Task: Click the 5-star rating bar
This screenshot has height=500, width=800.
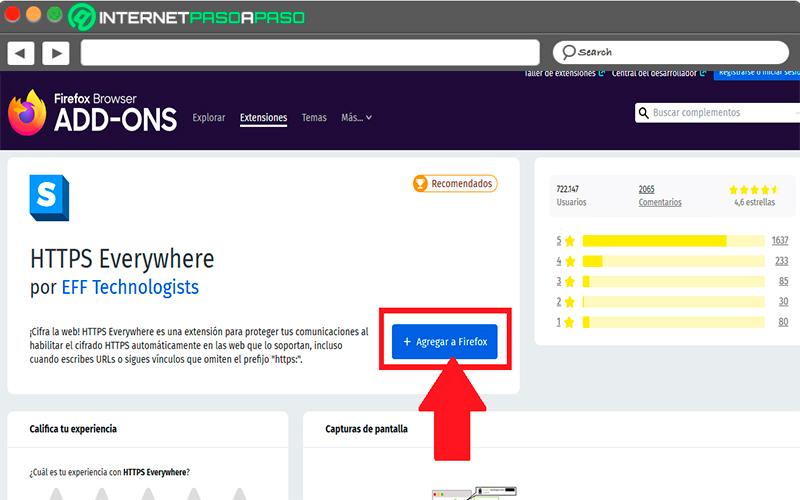Action: (673, 241)
